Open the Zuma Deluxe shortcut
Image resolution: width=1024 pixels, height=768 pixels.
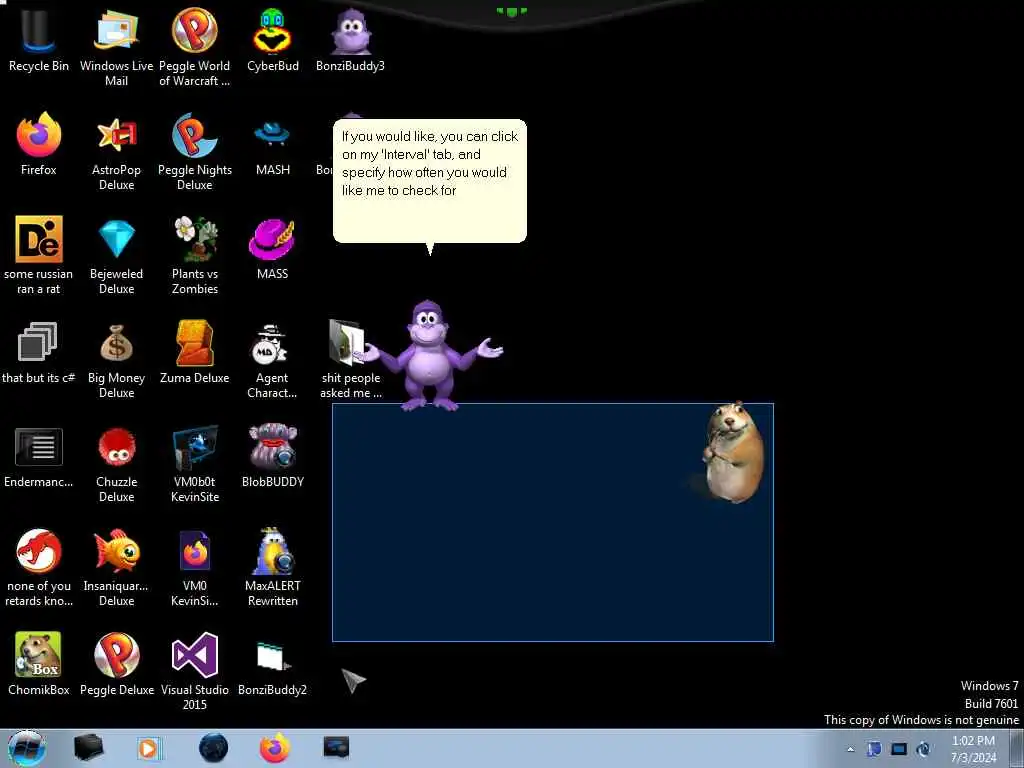pyautogui.click(x=195, y=352)
